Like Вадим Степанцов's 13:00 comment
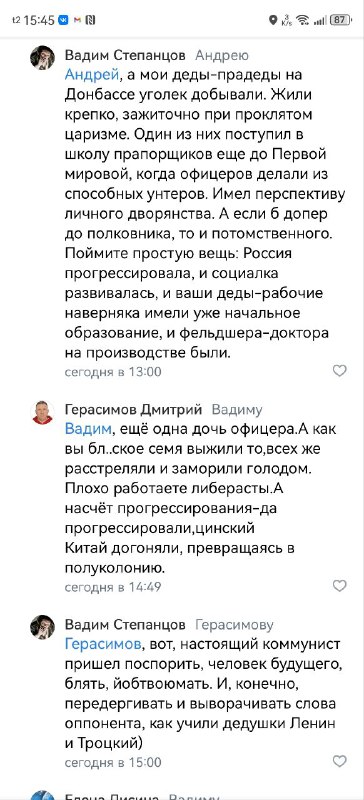 (339, 370)
